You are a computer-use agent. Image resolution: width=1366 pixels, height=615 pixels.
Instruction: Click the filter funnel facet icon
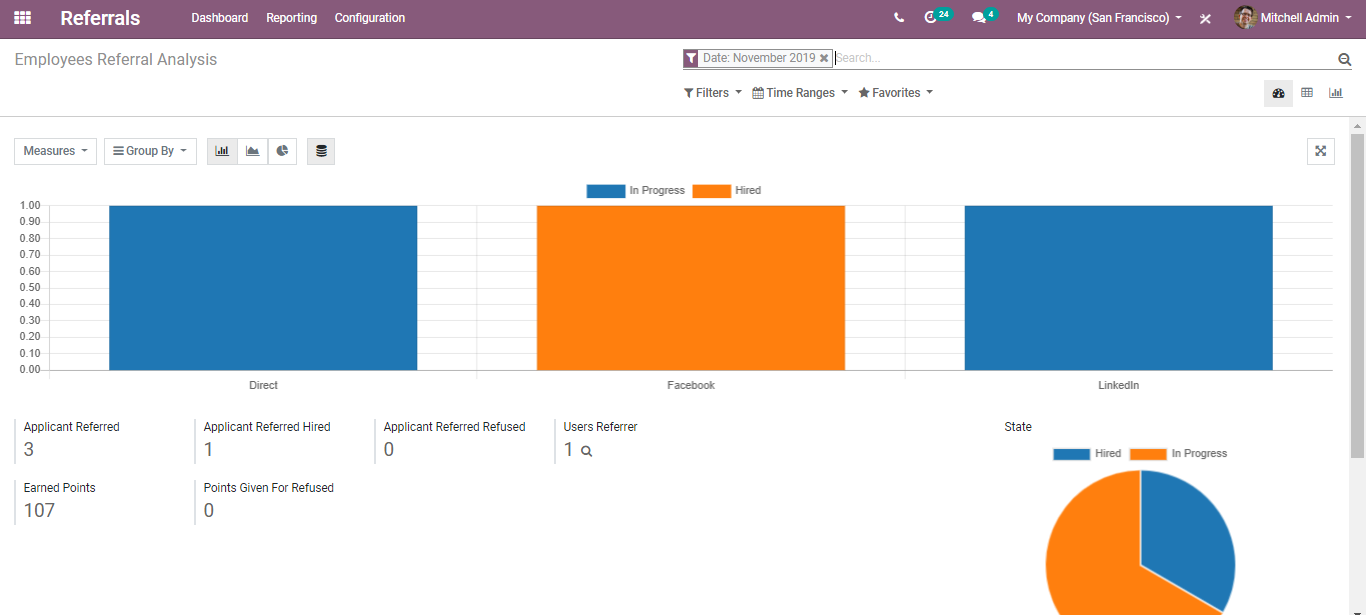[691, 58]
